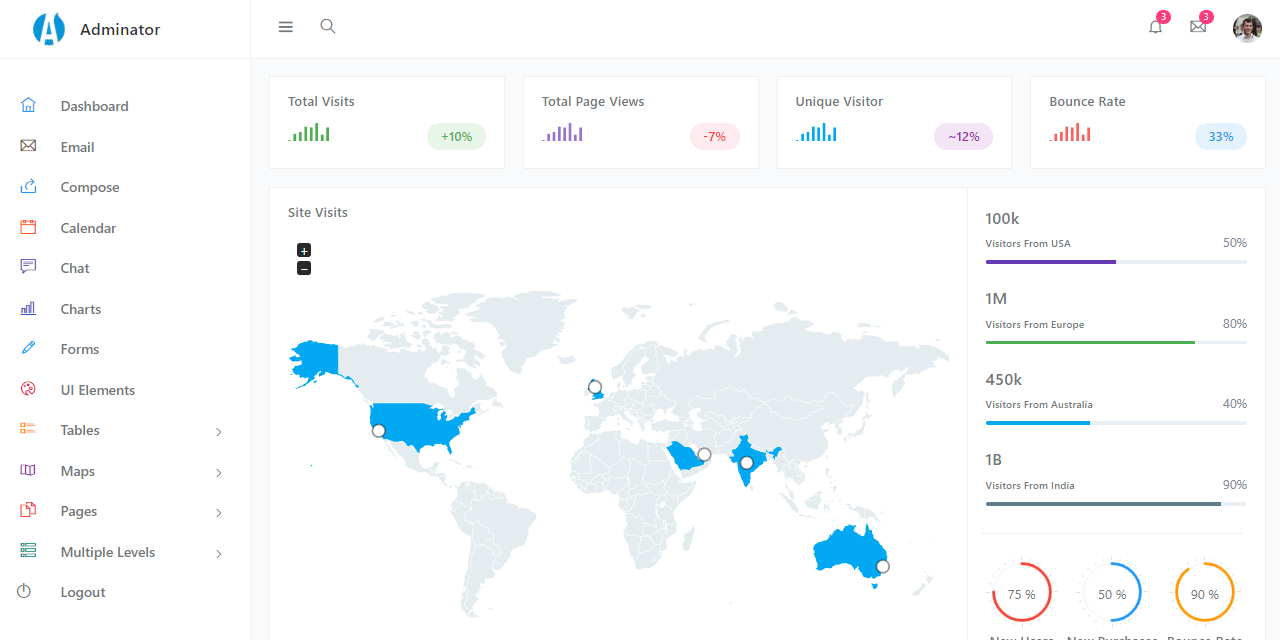Zoom in the map with the plus button
Screen dimensions: 1280x640
tap(304, 250)
